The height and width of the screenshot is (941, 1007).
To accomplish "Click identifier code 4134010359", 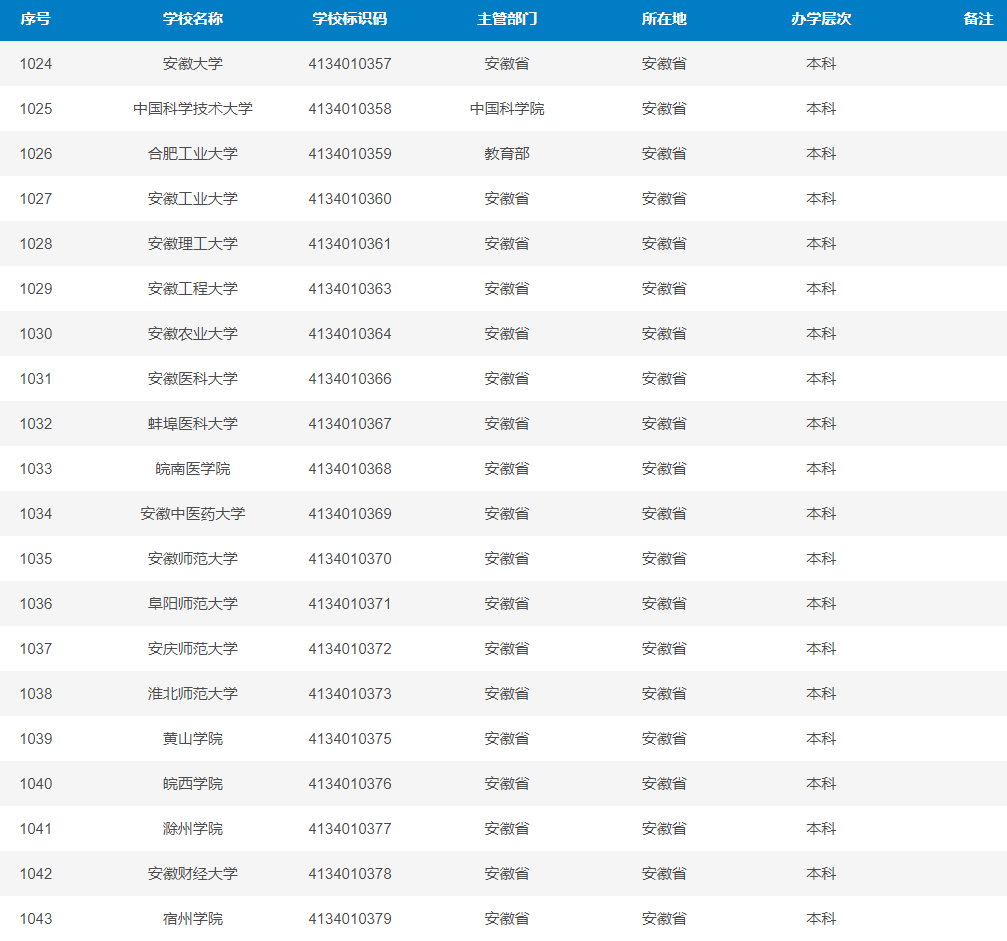I will click(350, 154).
